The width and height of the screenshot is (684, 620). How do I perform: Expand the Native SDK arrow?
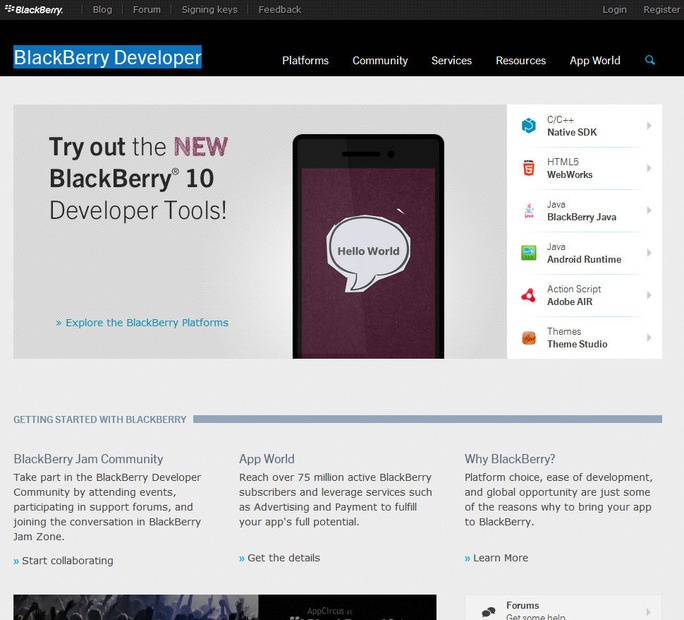point(649,126)
